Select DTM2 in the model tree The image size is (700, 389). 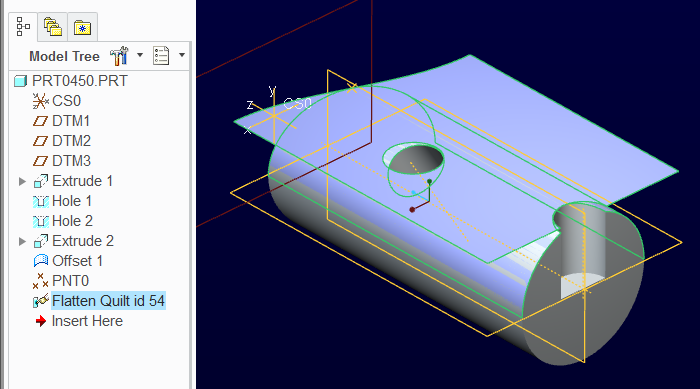tap(71, 141)
